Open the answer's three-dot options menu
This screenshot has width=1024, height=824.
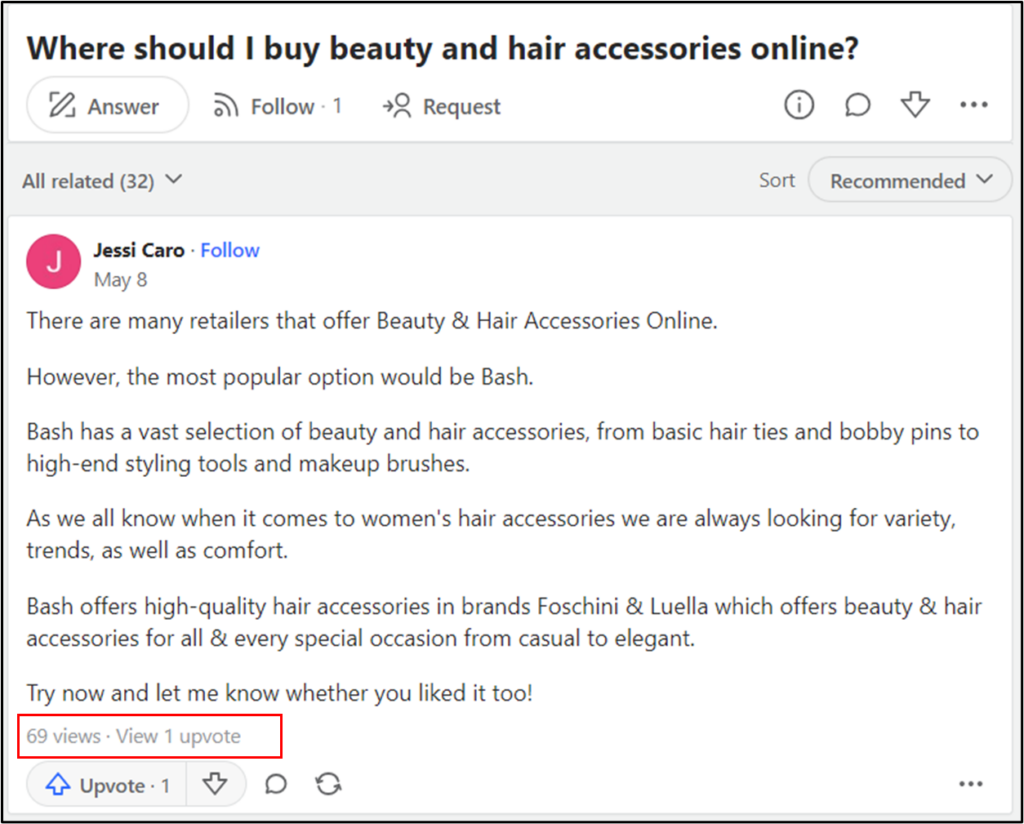[971, 785]
